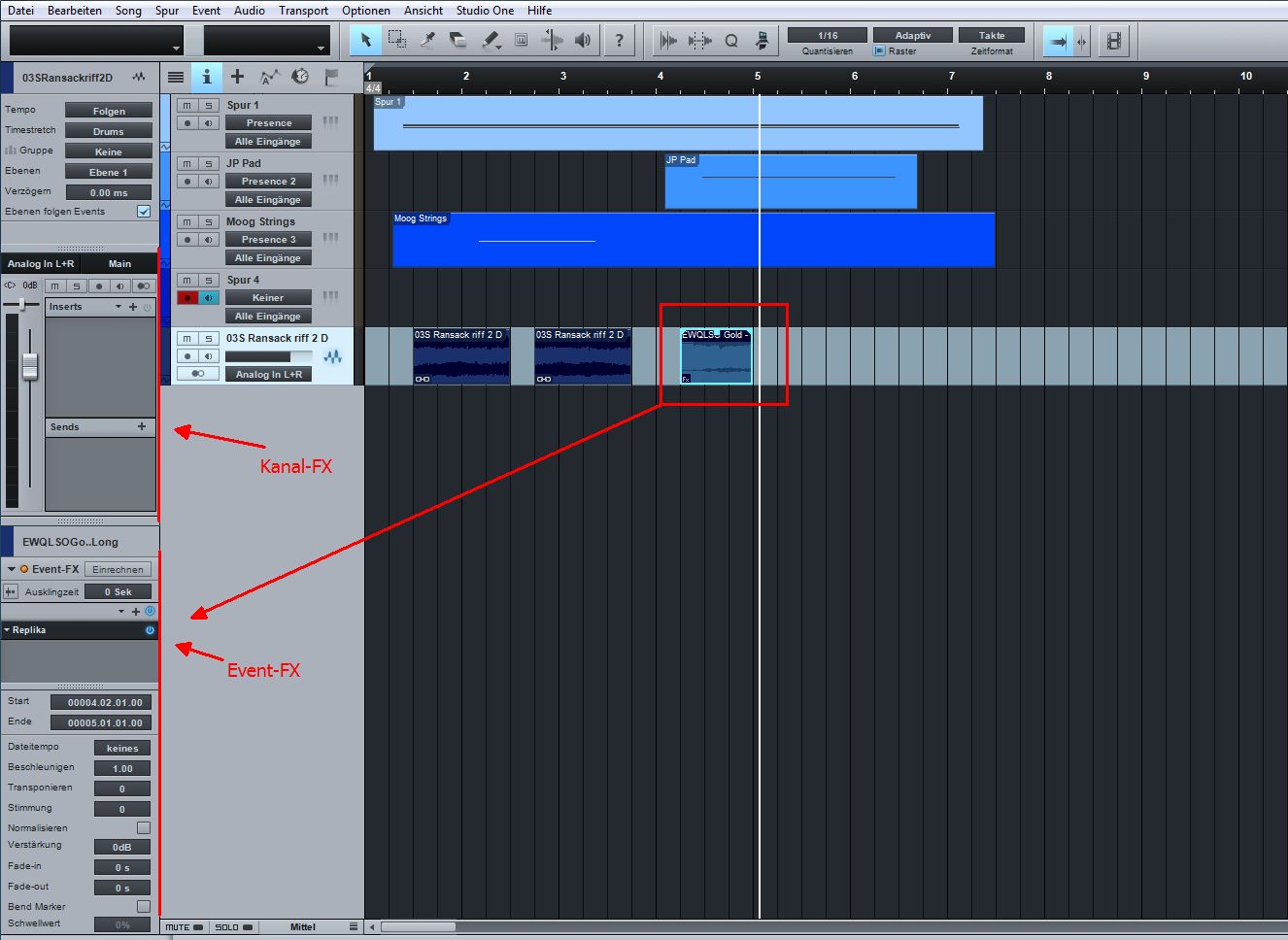
Task: Open the Datei menu
Action: [20, 10]
